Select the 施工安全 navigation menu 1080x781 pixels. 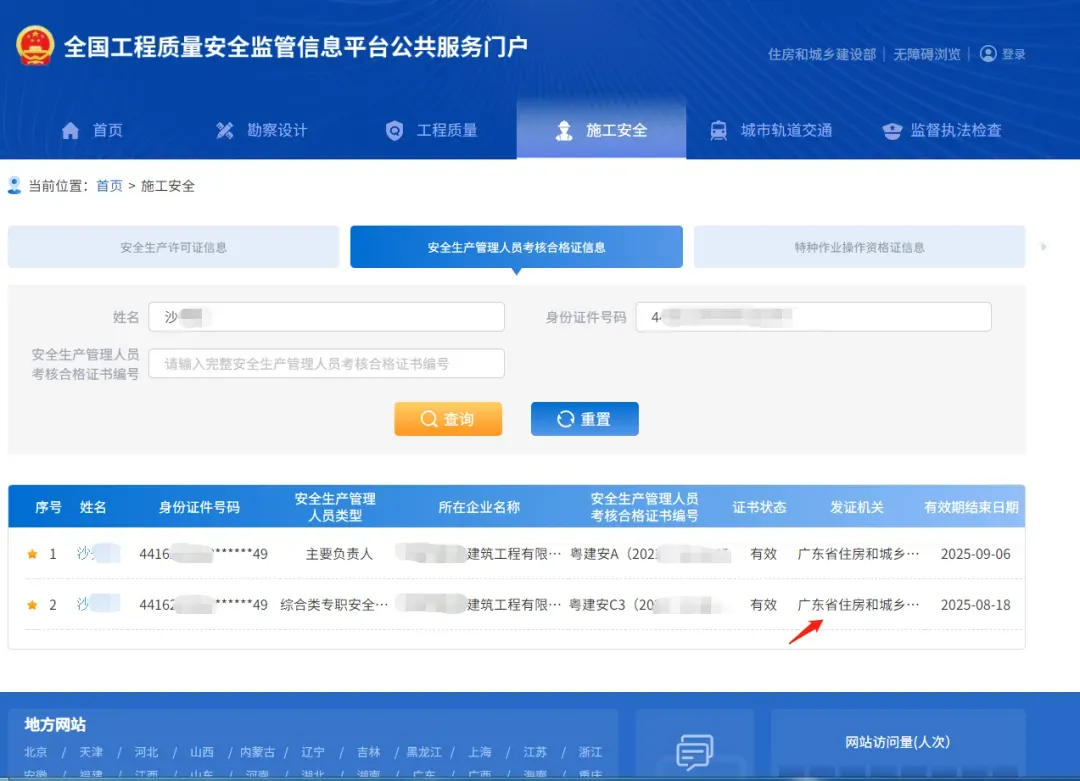pyautogui.click(x=601, y=130)
